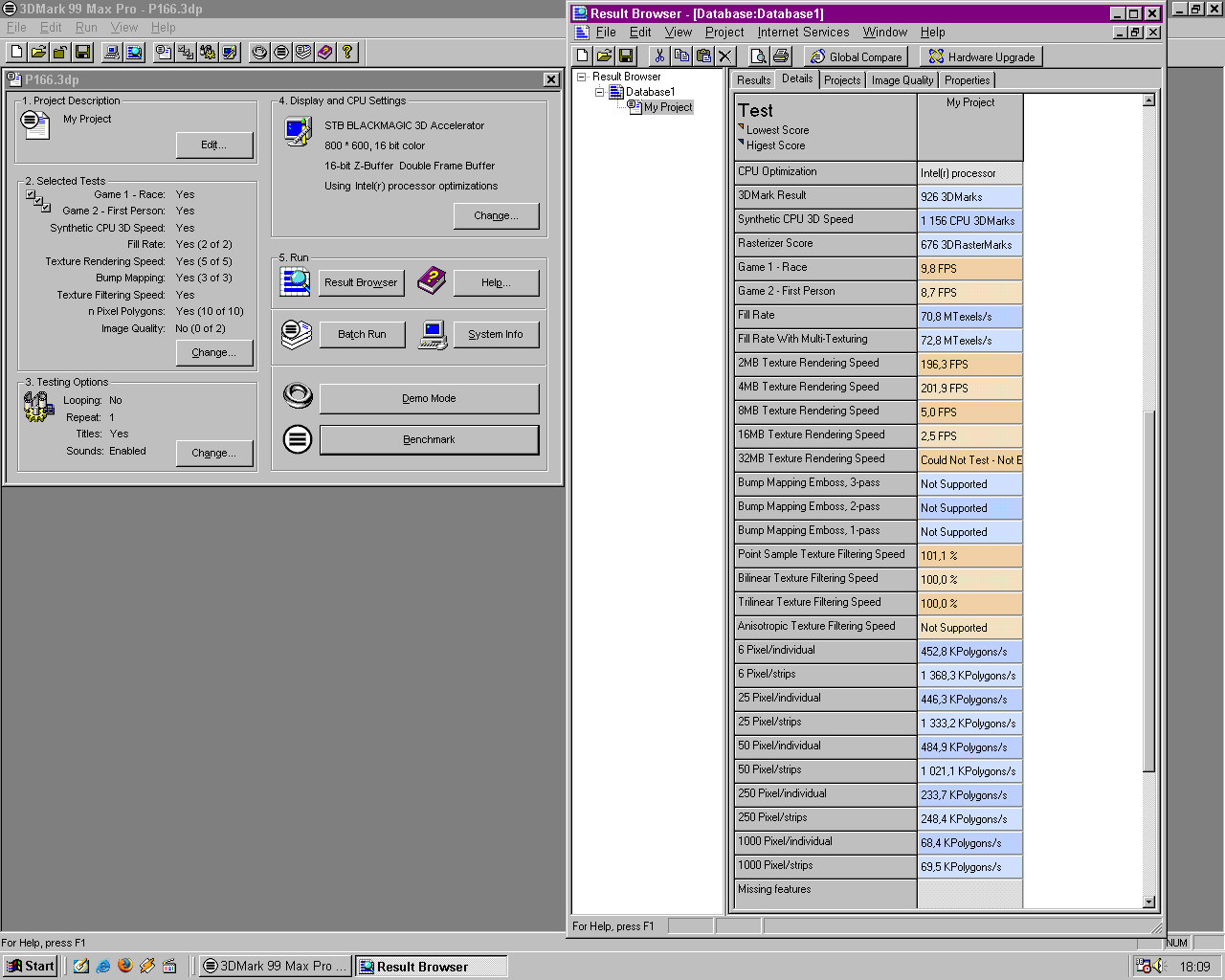Click Open folder icon in Result Browser toolbar
1225x980 pixels.
[604, 56]
